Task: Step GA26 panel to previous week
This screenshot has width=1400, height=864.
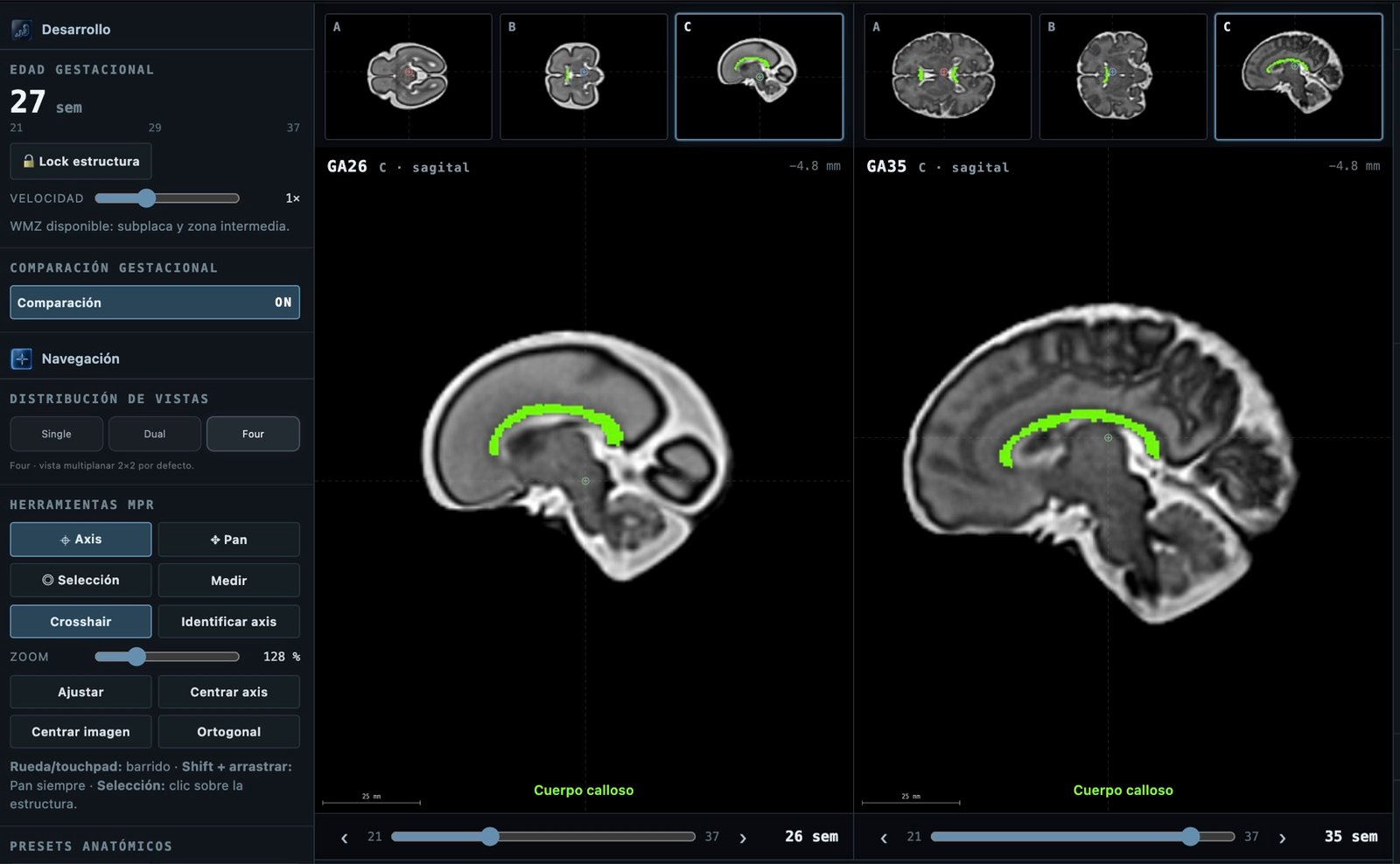Action: coord(345,838)
